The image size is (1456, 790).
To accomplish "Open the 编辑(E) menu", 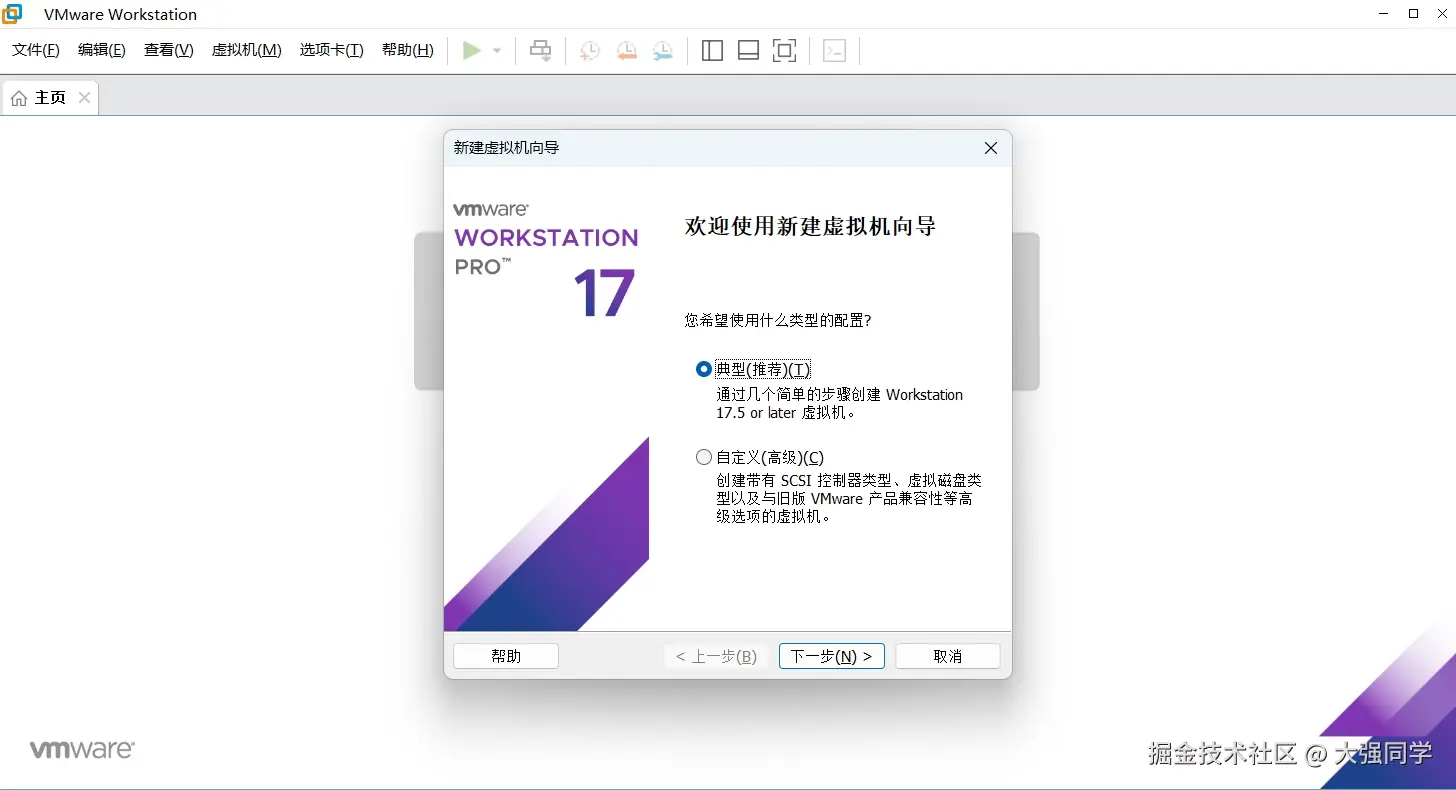I will [102, 50].
